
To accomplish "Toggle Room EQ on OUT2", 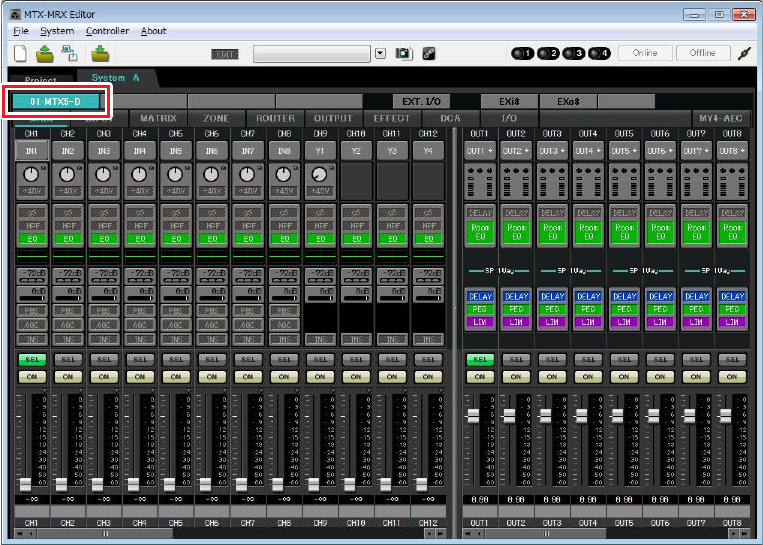I will 516,232.
